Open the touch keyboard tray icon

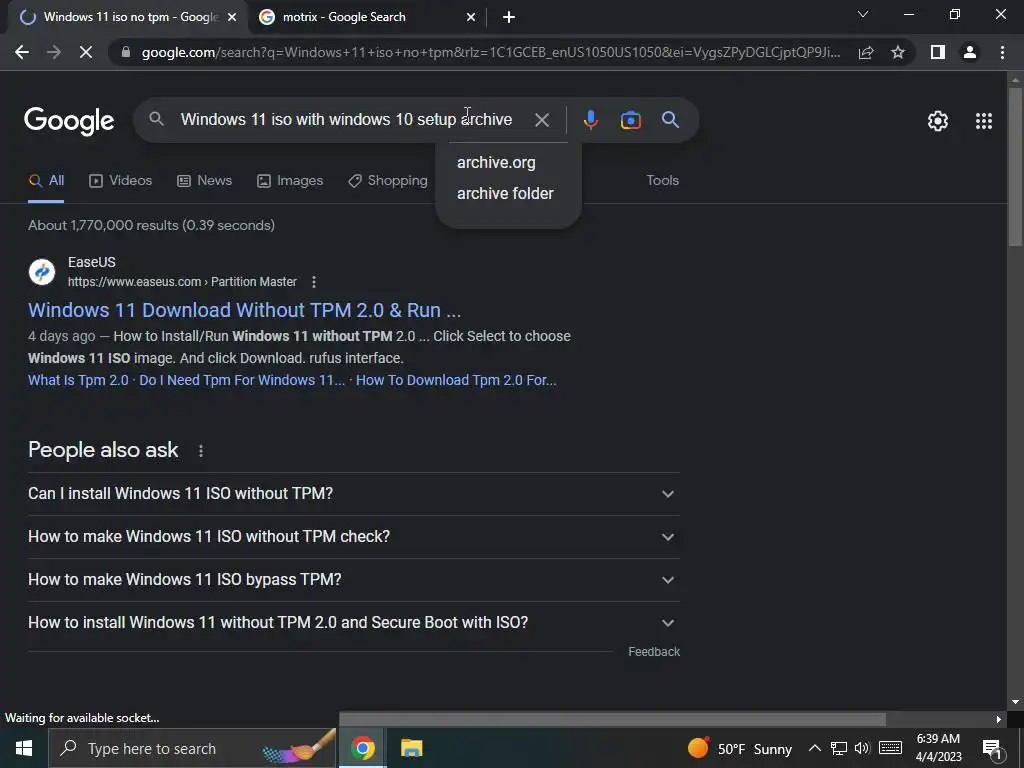(x=890, y=748)
